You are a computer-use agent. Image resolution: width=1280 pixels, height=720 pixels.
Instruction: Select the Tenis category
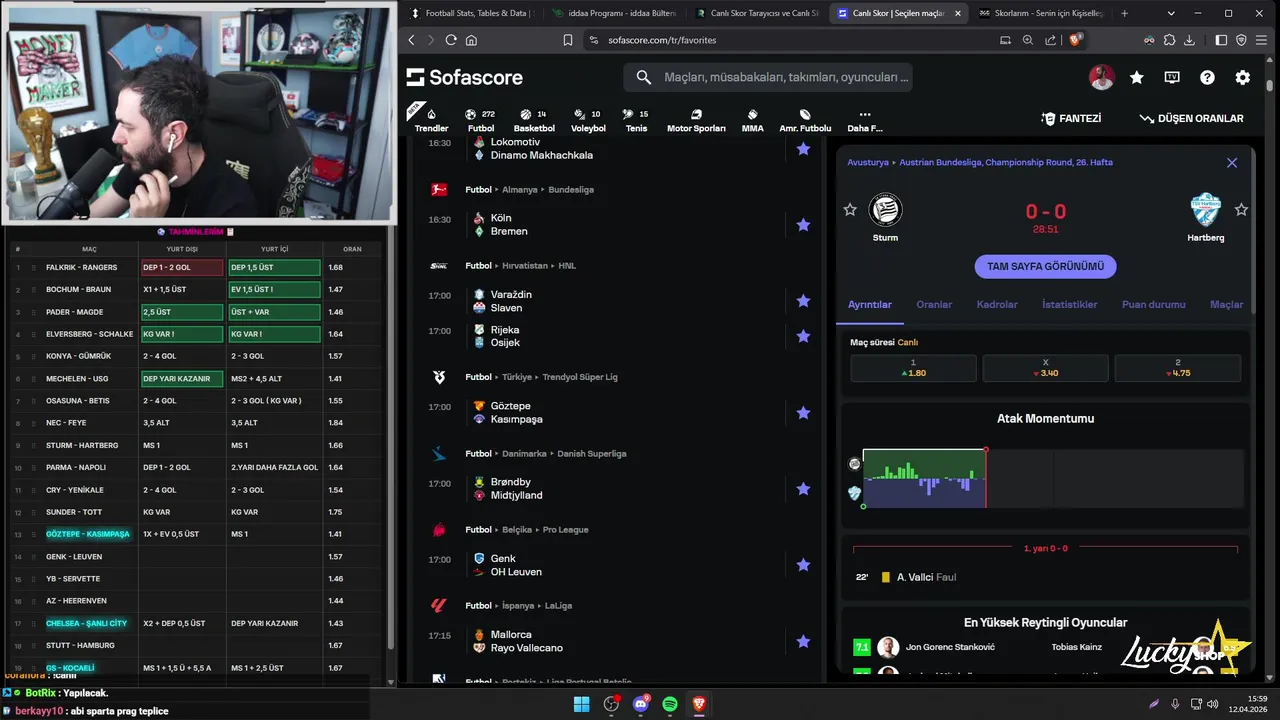pos(636,120)
